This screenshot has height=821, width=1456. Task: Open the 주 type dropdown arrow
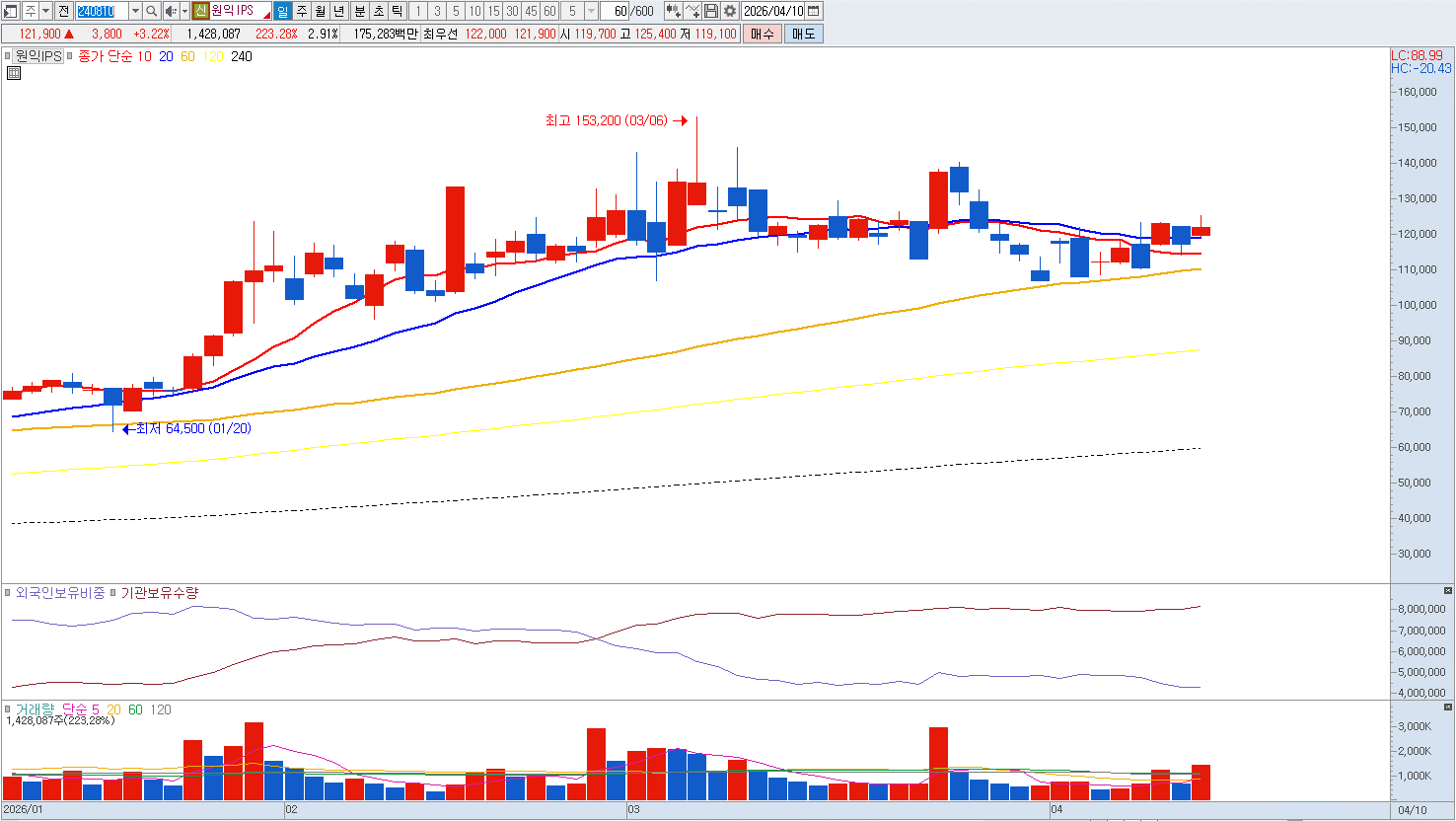click(x=45, y=11)
